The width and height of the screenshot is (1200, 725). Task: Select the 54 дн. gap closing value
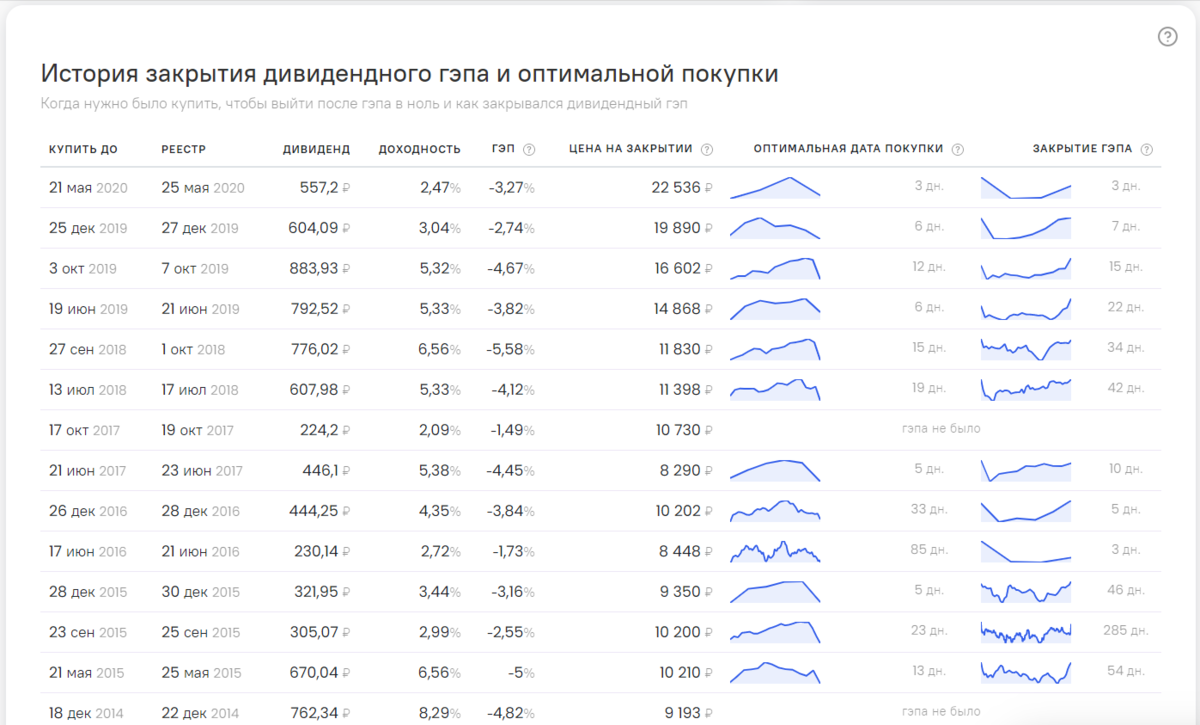(x=1124, y=671)
